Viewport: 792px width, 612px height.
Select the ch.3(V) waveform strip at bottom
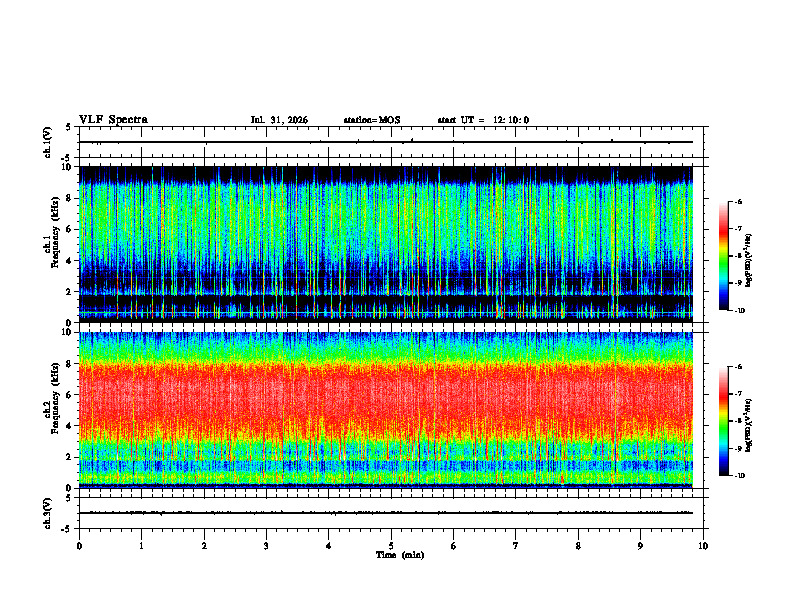(x=386, y=513)
